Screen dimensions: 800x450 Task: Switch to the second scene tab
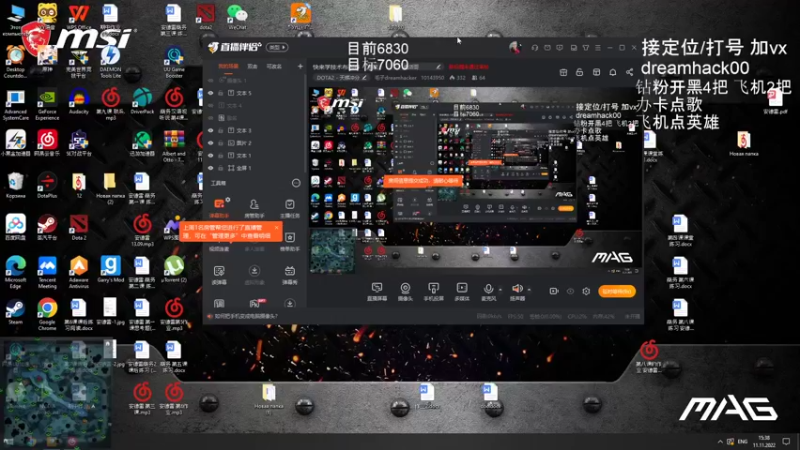tap(253, 66)
